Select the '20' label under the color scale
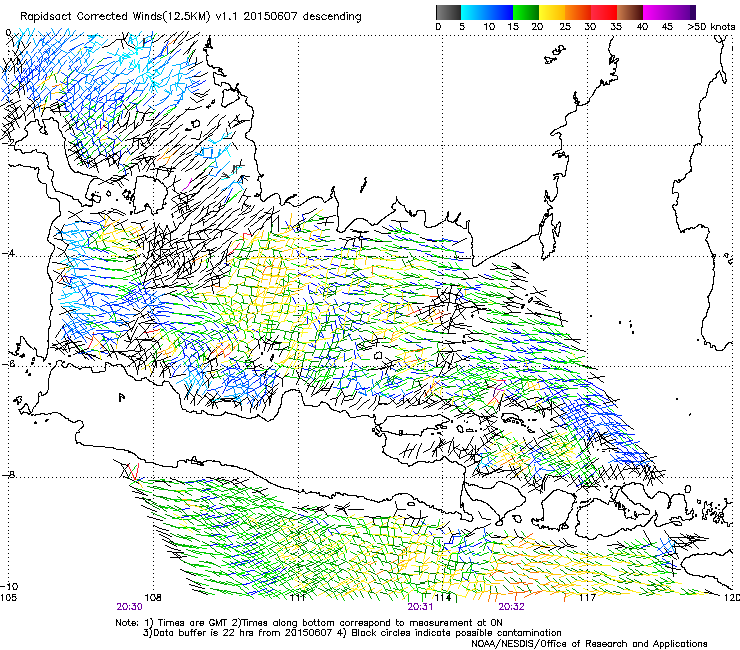 [537, 27]
